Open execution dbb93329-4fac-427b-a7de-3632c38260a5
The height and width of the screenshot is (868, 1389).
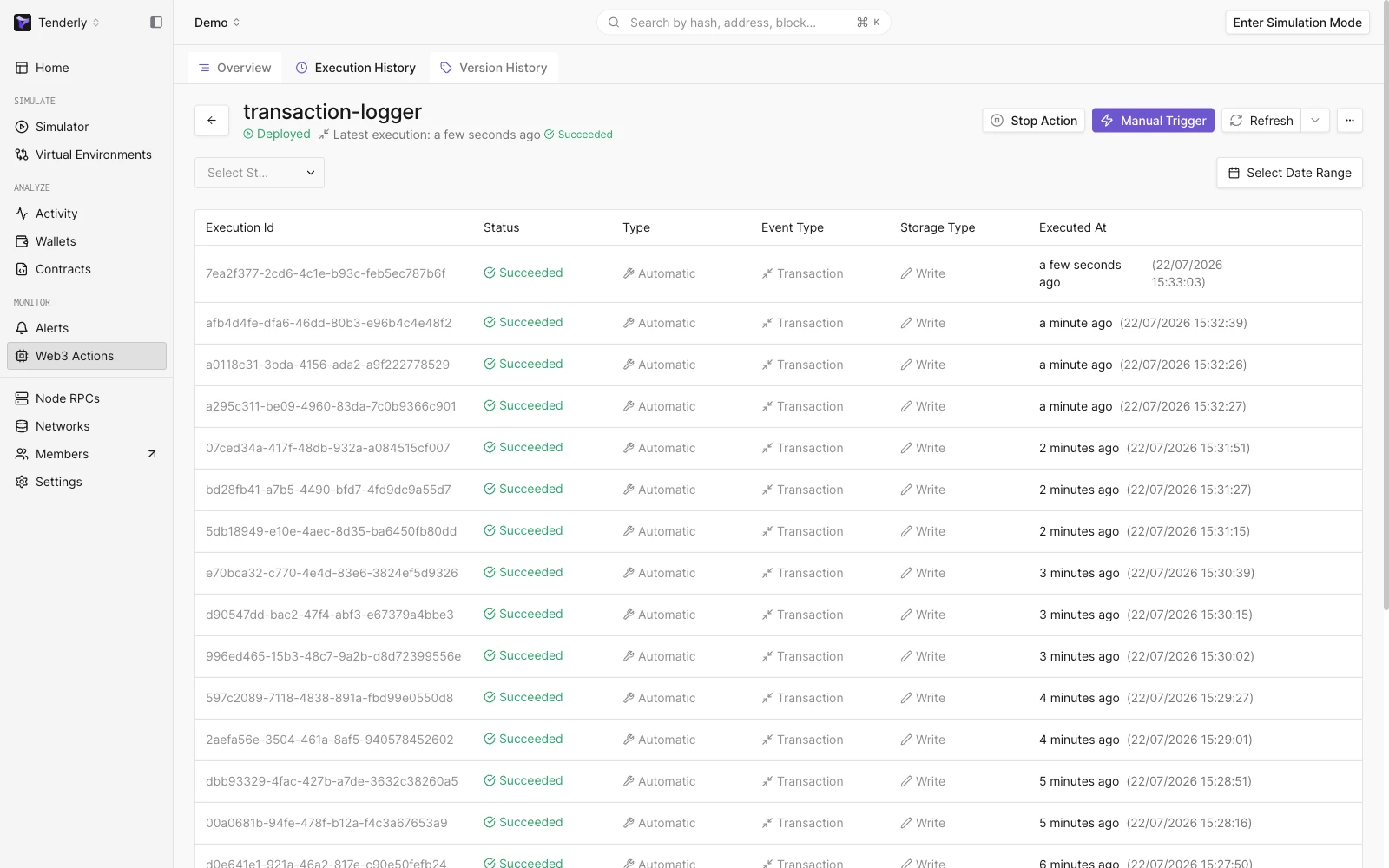[332, 781]
